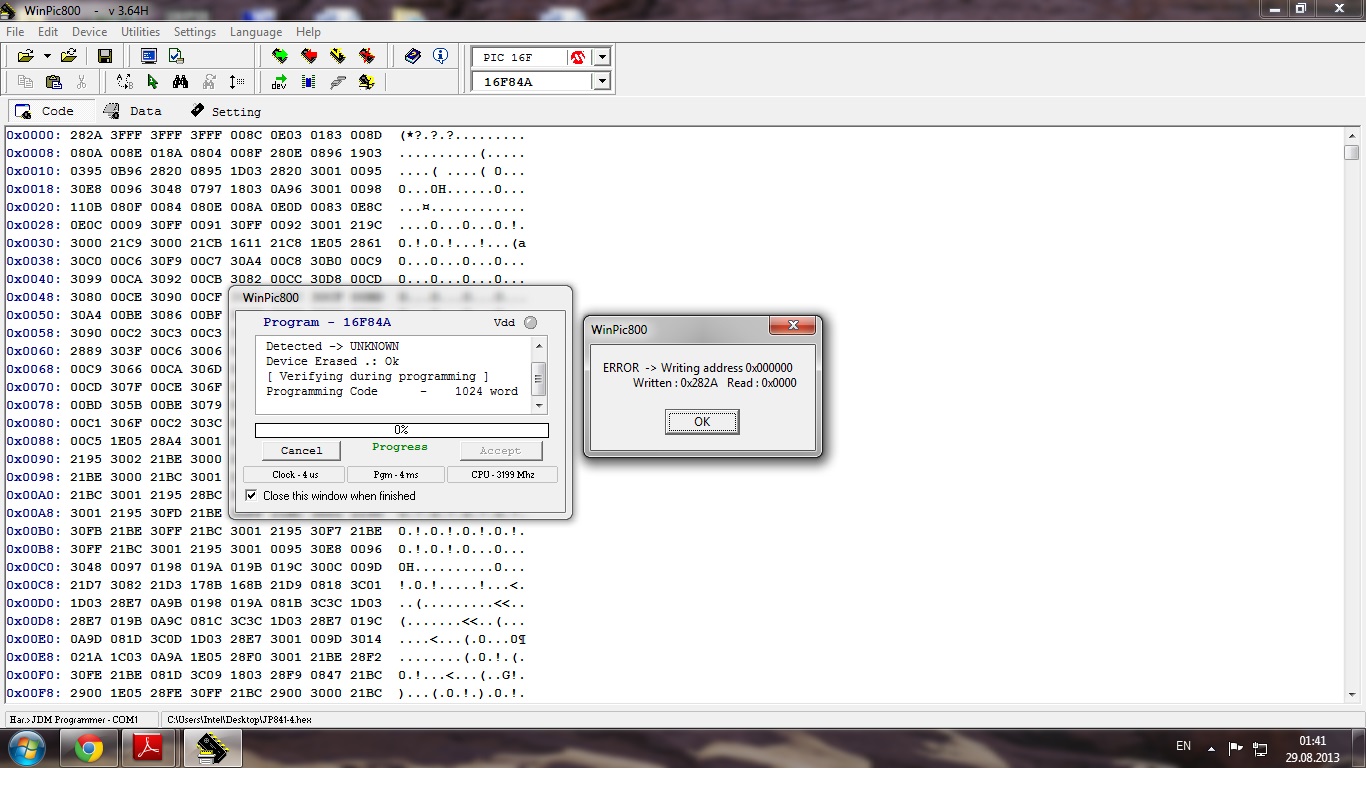Viewport: 1366px width, 788px height.
Task: Click the Pgm - 4 ms button
Action: 396,475
